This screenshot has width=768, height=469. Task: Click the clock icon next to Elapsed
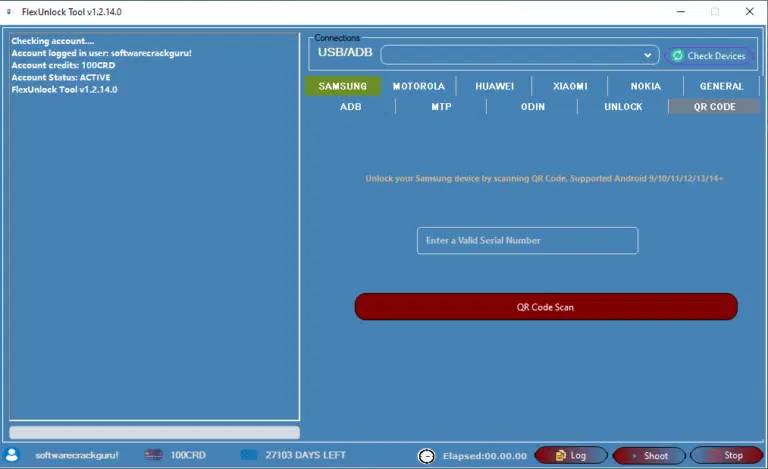[426, 456]
